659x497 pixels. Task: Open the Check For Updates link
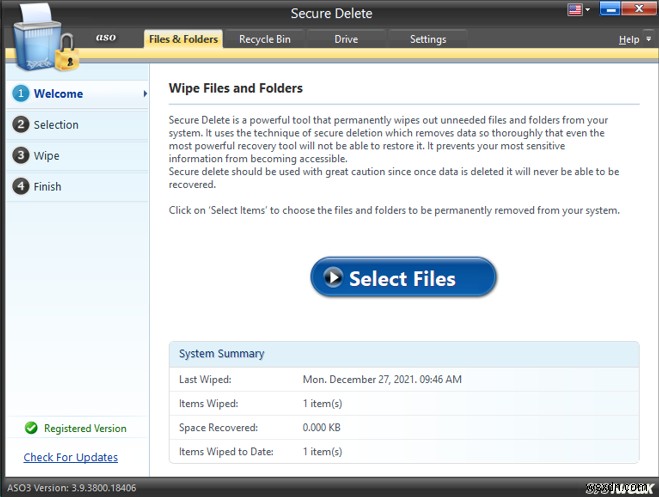[x=71, y=457]
